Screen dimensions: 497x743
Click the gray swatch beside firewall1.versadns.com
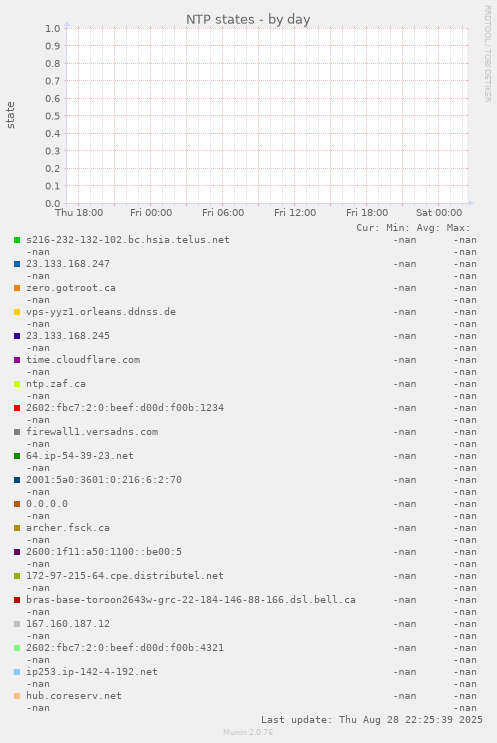(17, 432)
